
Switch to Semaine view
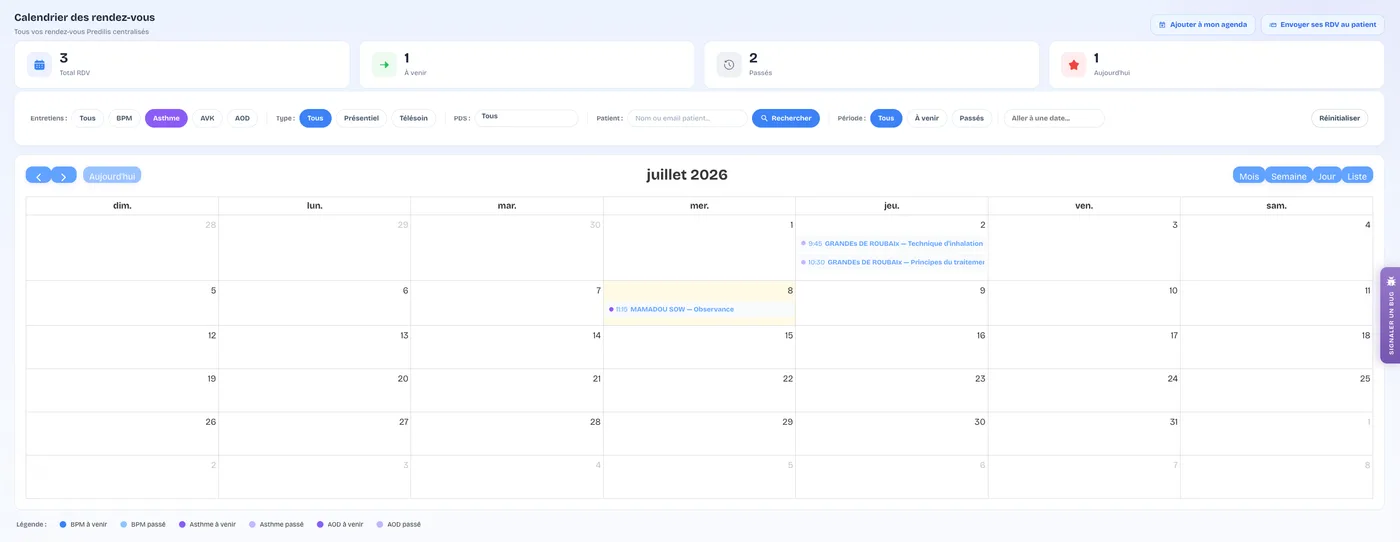pyautogui.click(x=1288, y=175)
